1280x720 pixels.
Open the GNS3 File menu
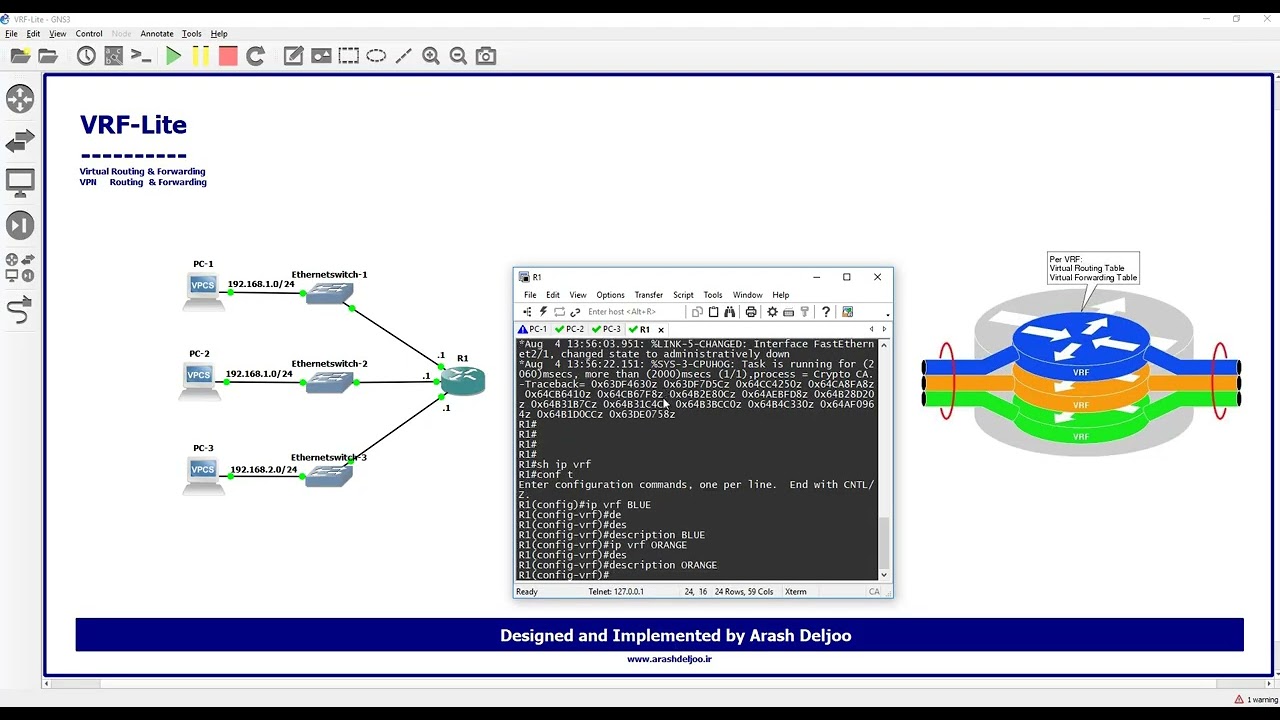[x=11, y=34]
